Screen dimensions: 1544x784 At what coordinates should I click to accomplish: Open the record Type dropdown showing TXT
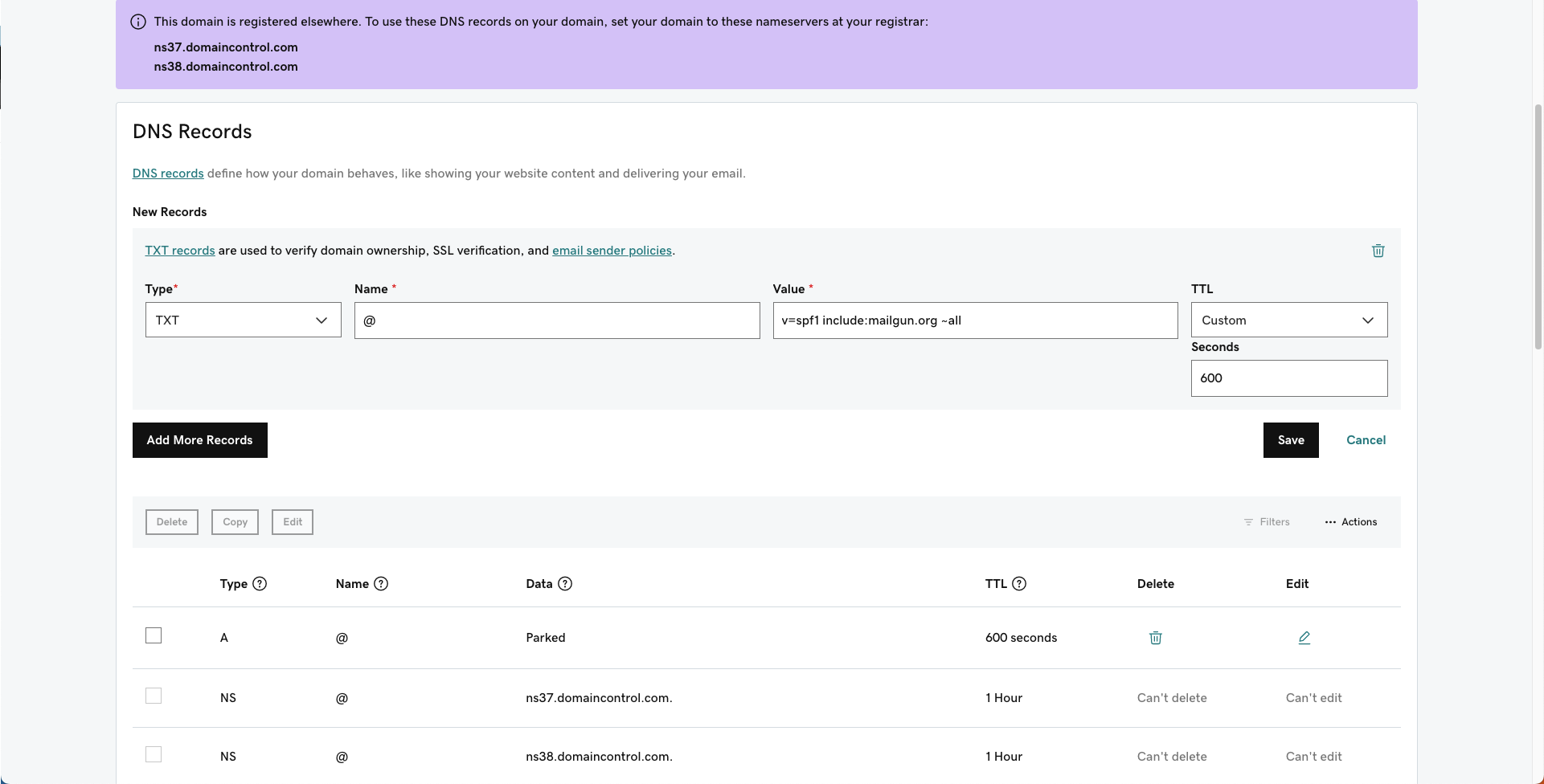coord(243,320)
